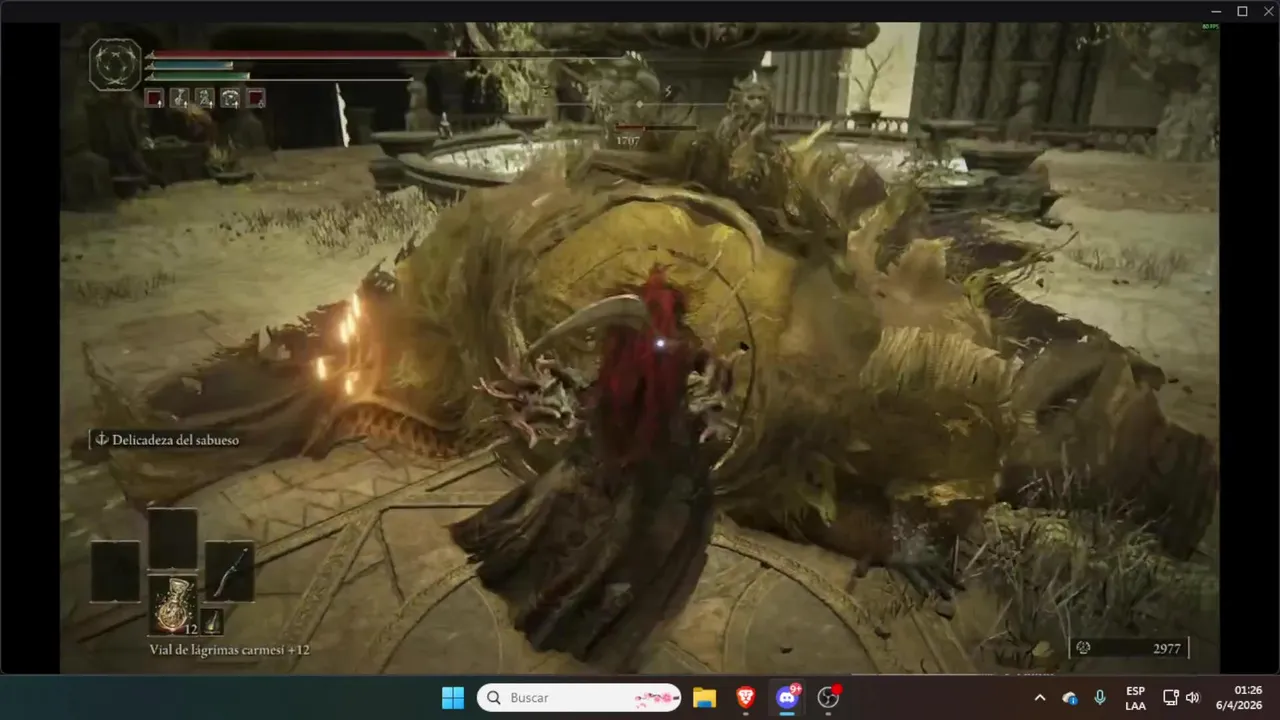Click the first red status buff icon
Image resolution: width=1280 pixels, height=720 pixels.
click(x=154, y=97)
